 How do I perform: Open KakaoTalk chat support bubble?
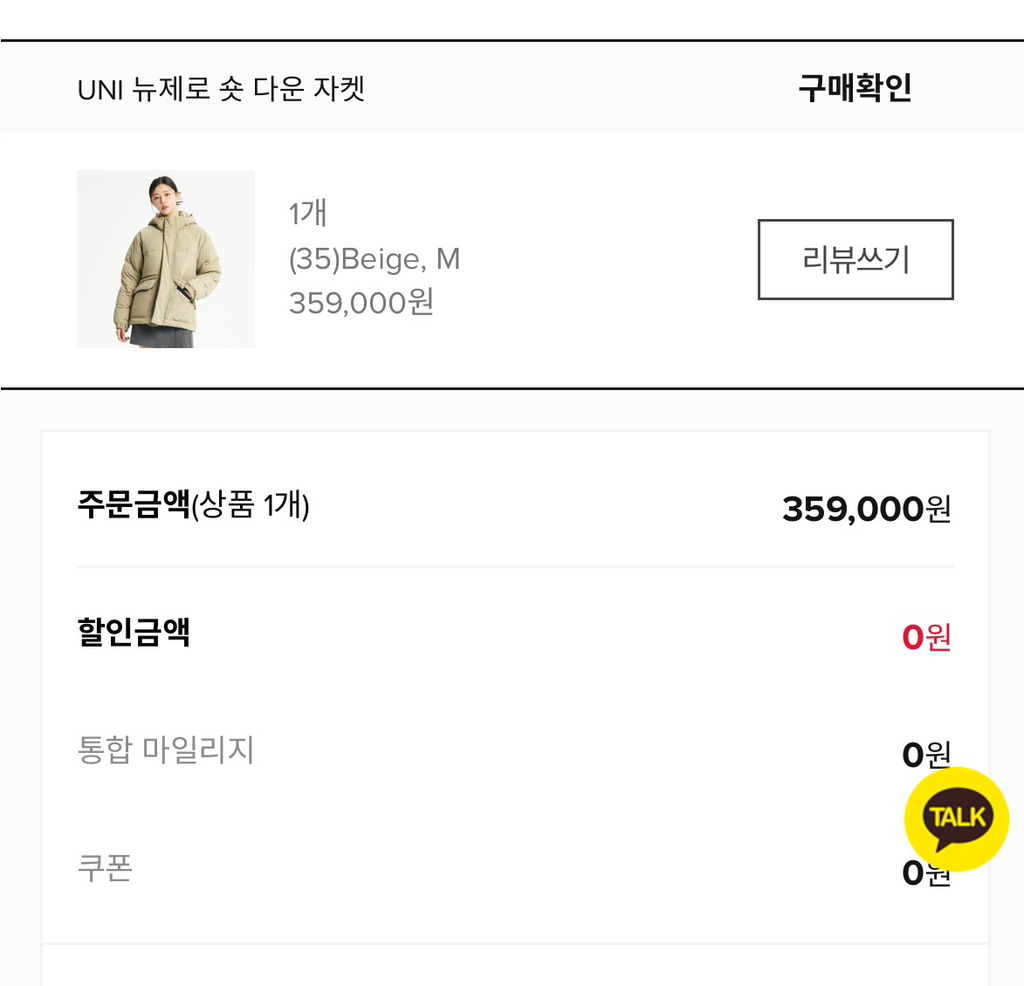[x=957, y=817]
